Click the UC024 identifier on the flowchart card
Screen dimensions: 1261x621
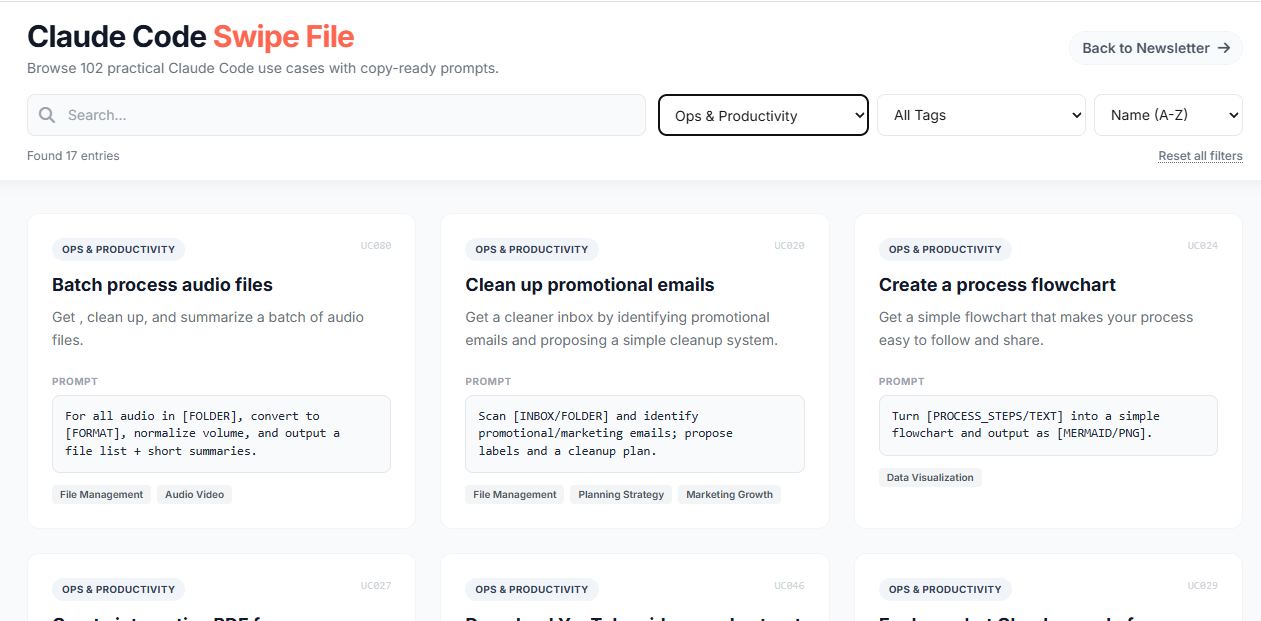[x=1202, y=245]
